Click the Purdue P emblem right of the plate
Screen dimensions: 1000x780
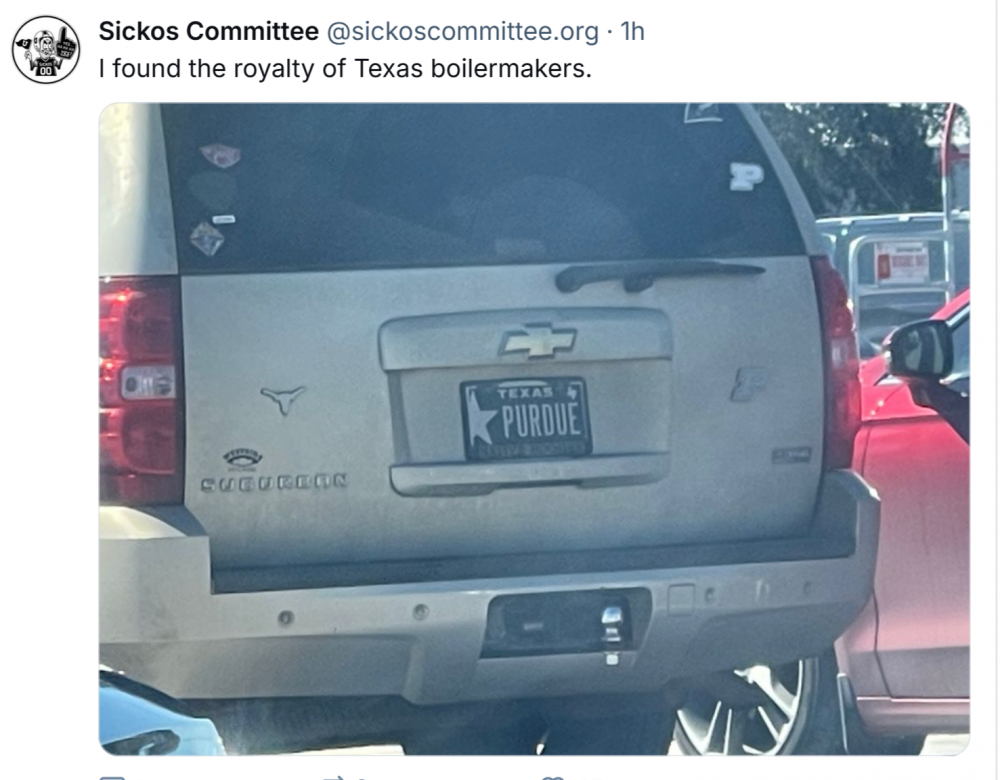point(749,384)
